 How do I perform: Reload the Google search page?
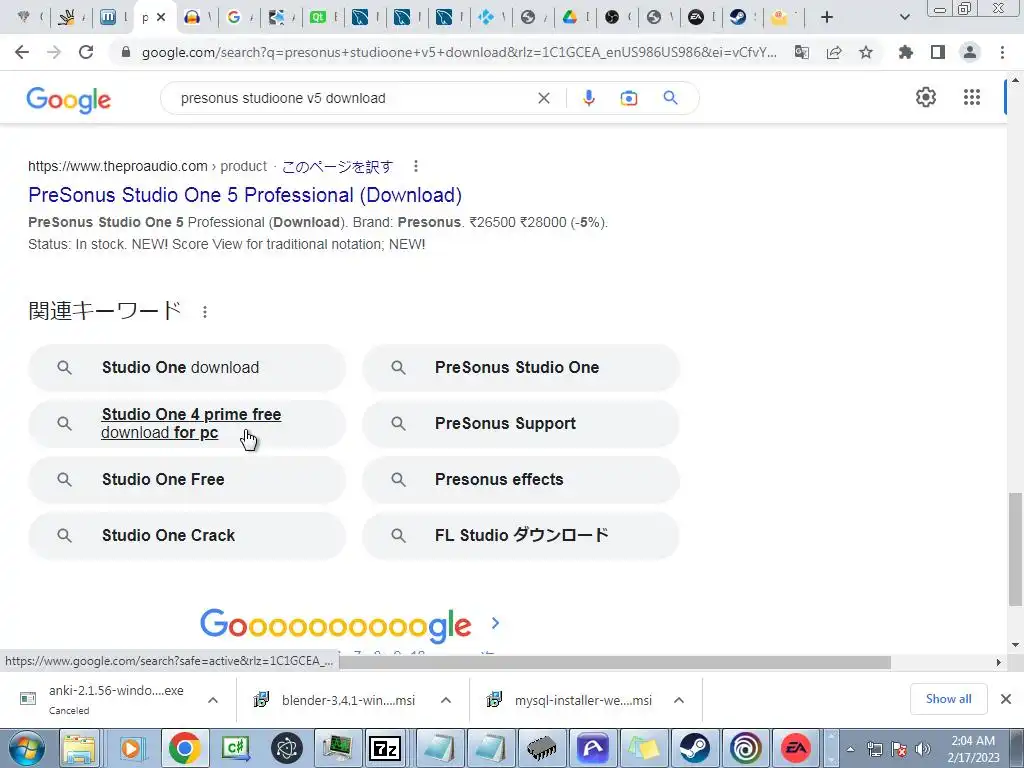(x=86, y=52)
